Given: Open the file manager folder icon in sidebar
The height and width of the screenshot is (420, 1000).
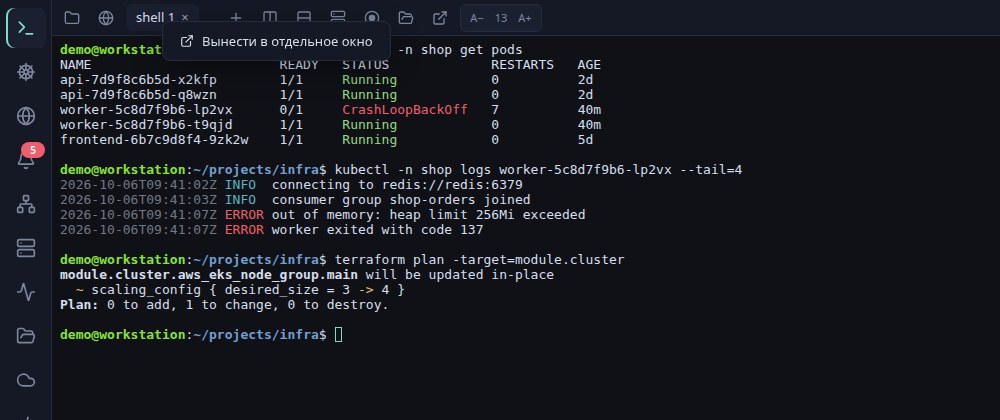Looking at the screenshot, I should pyautogui.click(x=26, y=336).
